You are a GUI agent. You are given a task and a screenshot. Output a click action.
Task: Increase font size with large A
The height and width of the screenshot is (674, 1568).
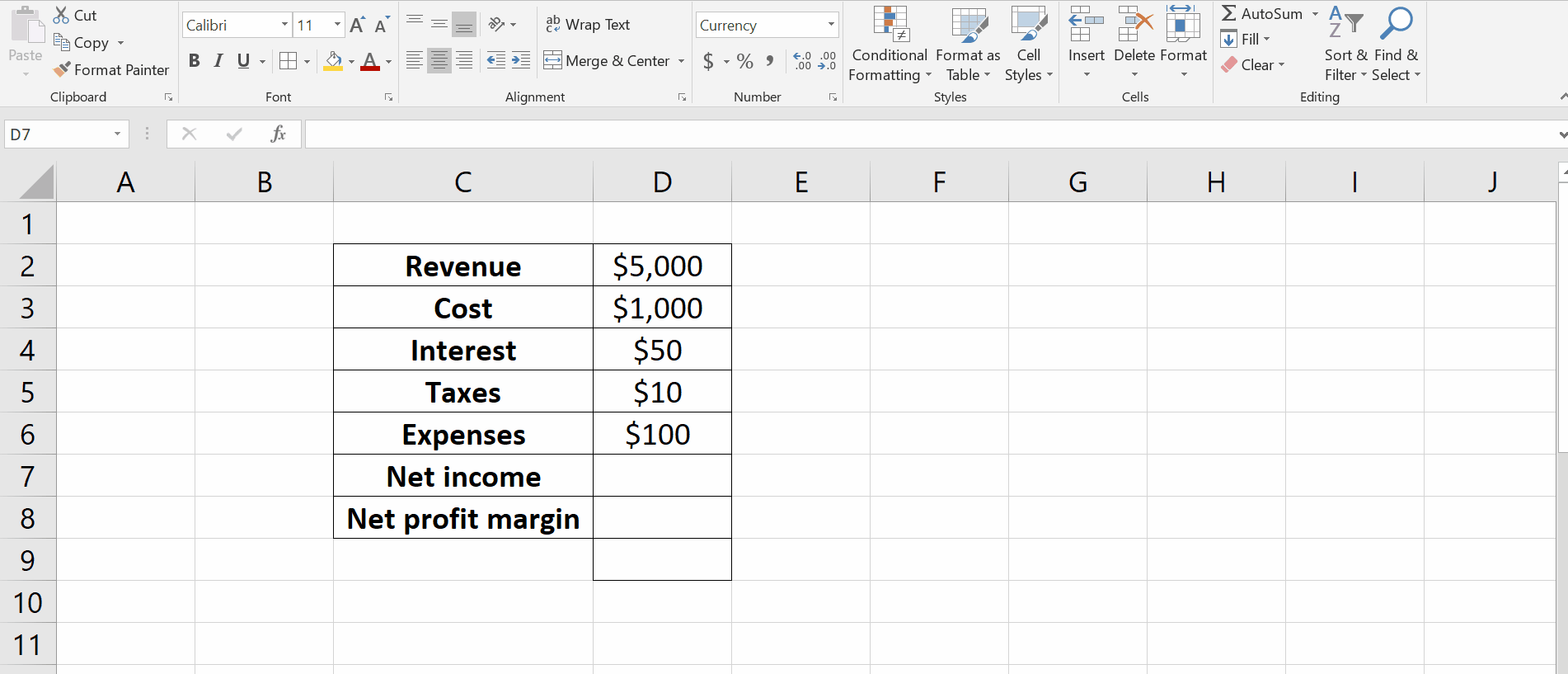coord(357,25)
